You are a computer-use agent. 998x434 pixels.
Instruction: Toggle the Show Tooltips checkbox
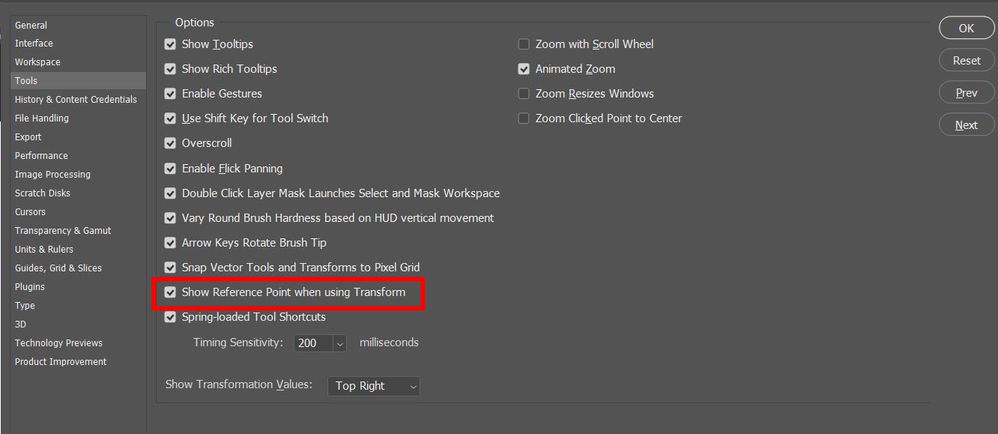pos(170,44)
